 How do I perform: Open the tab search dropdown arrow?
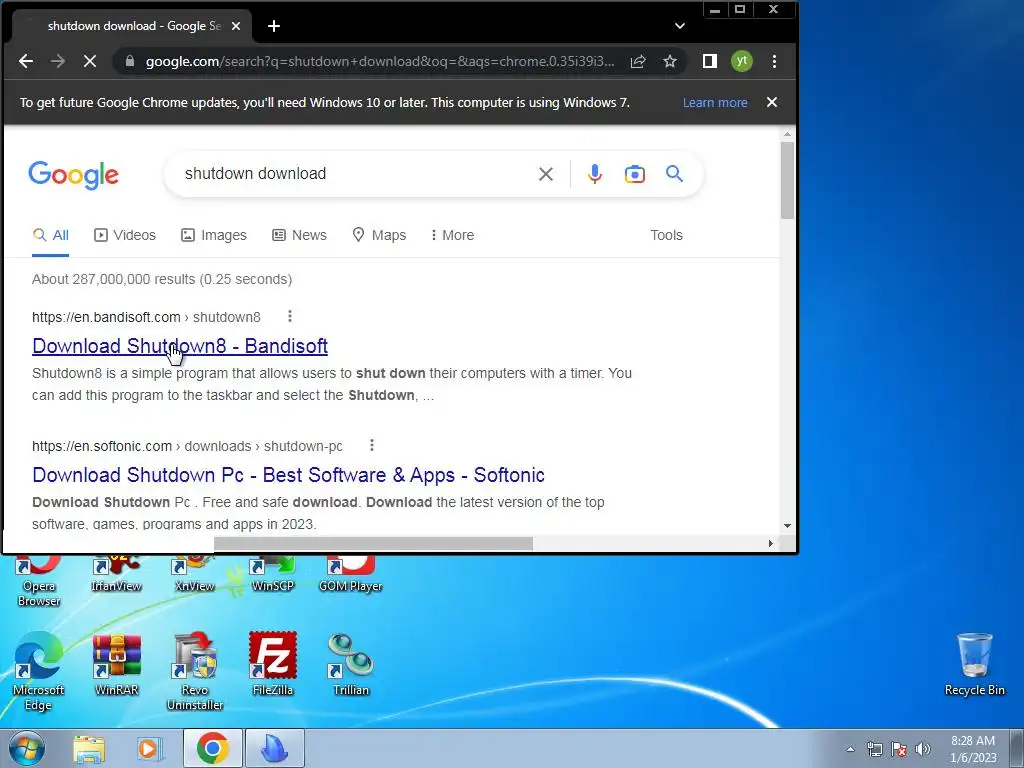680,26
